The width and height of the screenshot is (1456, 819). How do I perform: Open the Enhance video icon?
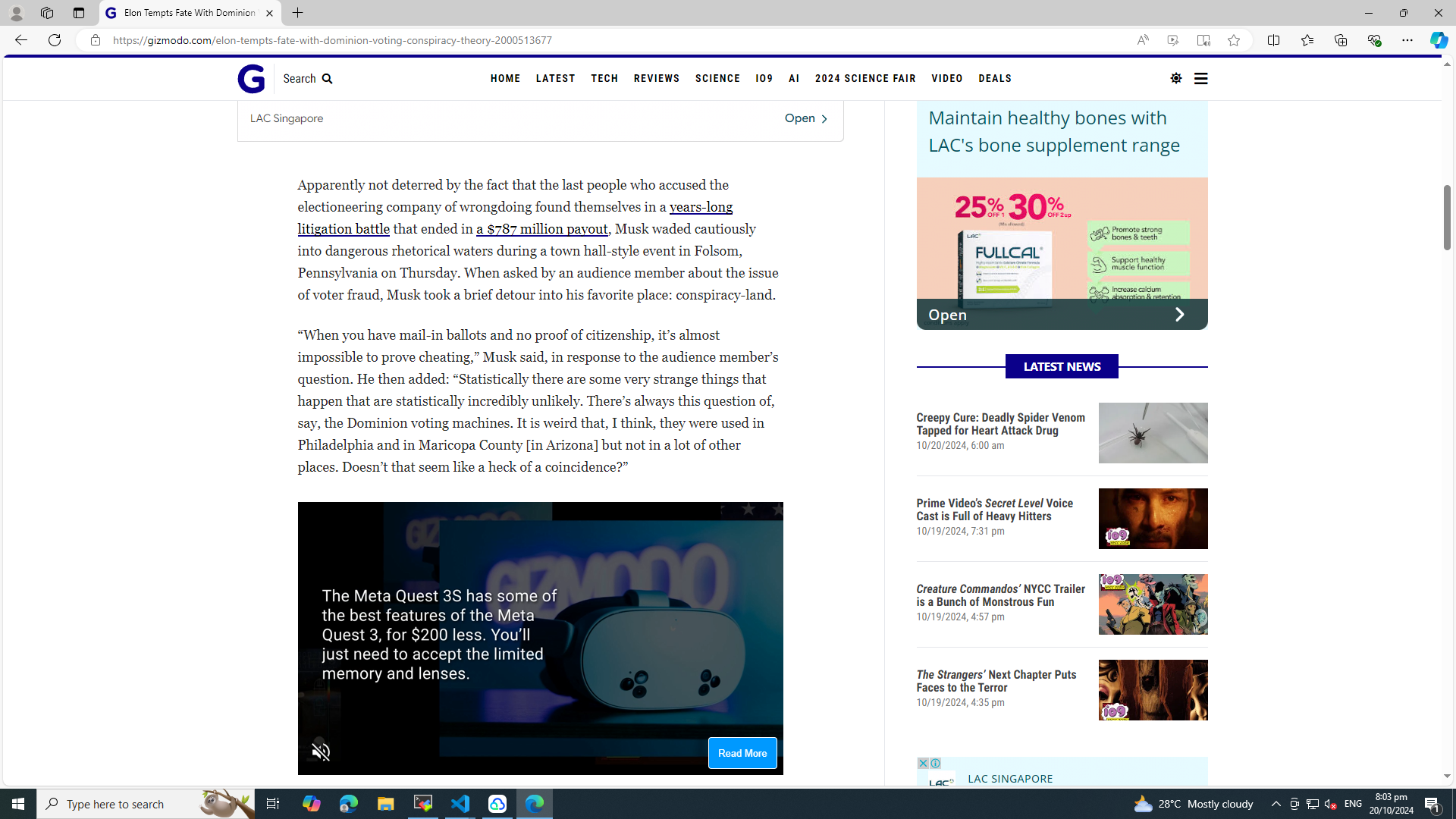pos(1172,40)
